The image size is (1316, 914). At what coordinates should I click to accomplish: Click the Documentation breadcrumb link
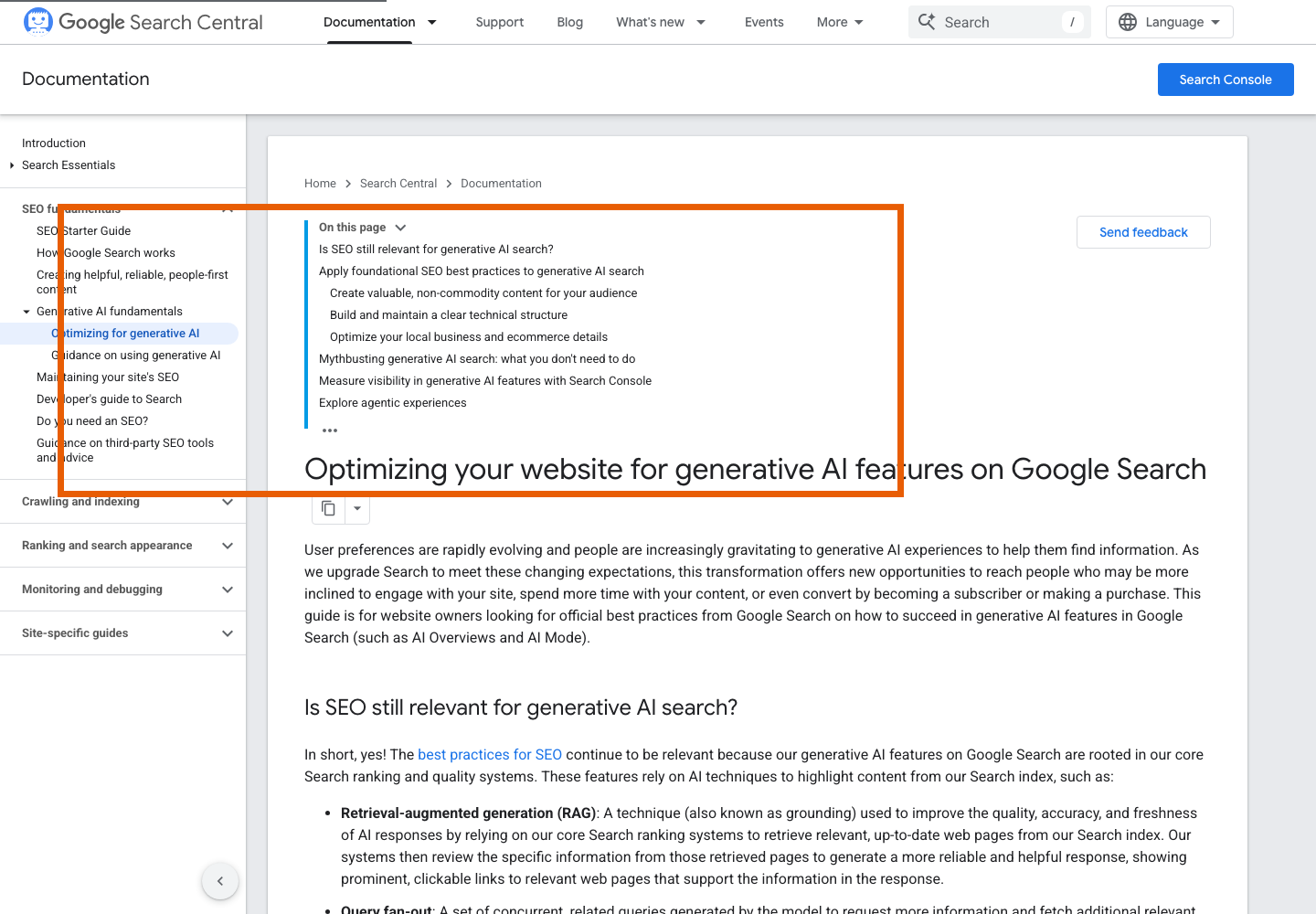pos(501,184)
